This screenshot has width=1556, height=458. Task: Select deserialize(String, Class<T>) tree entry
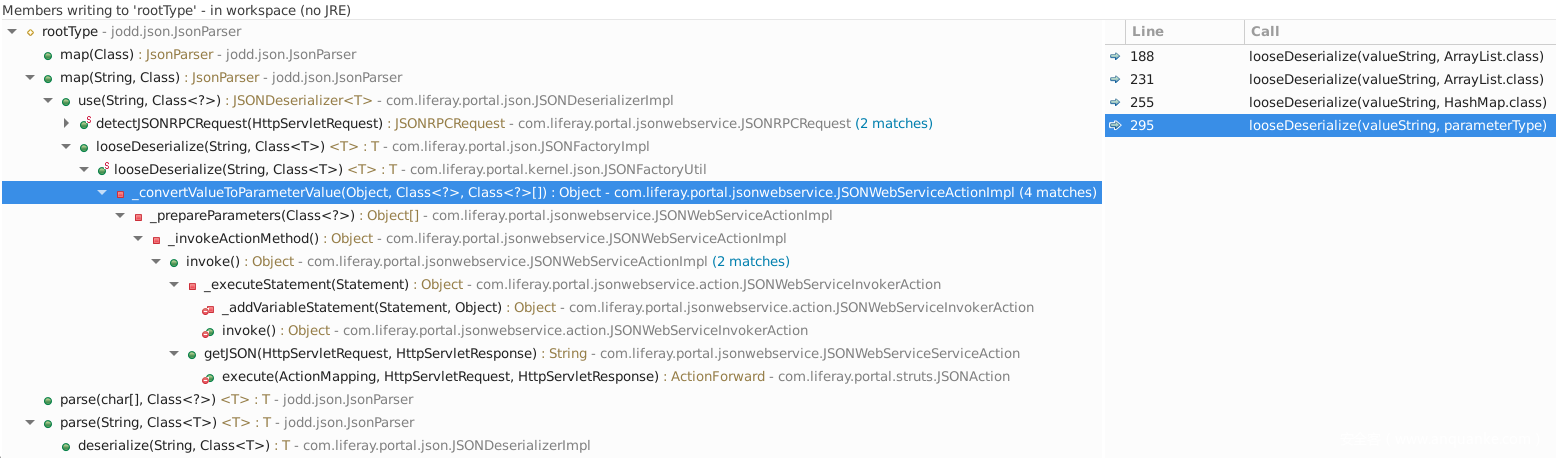[173, 446]
